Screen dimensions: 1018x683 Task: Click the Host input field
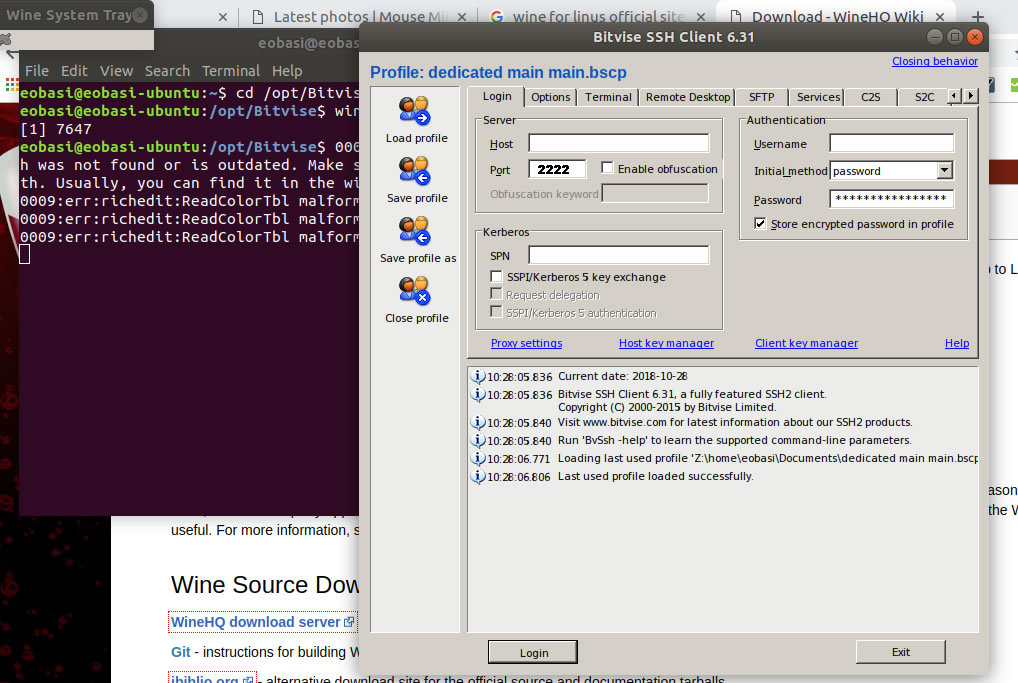click(x=619, y=143)
